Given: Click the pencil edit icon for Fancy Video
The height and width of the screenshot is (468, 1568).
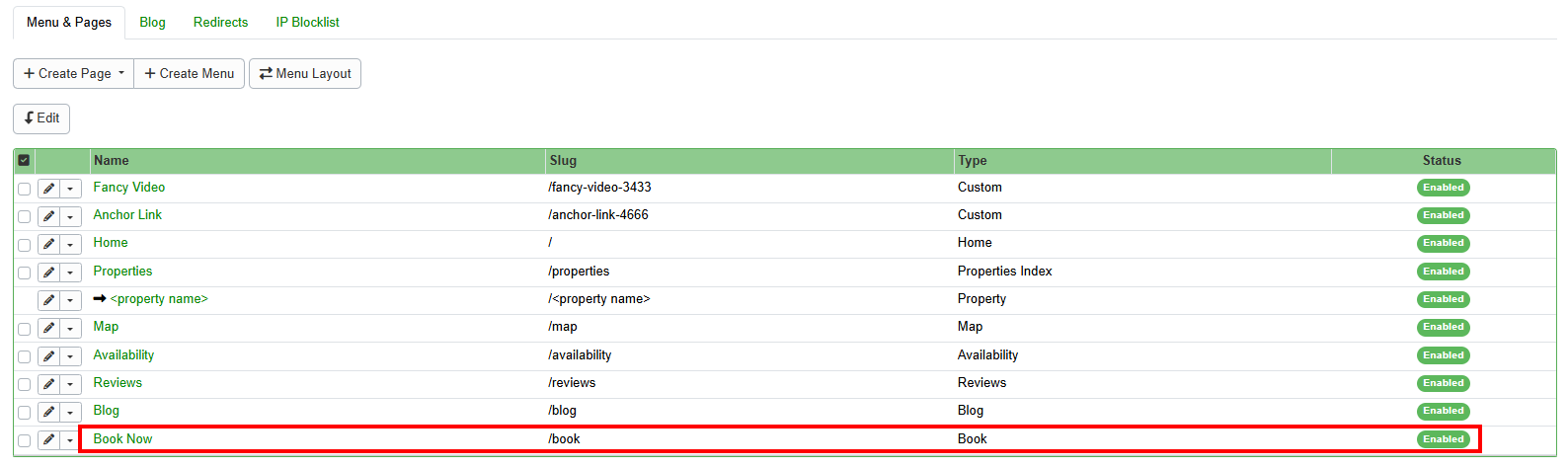Looking at the screenshot, I should click(48, 189).
